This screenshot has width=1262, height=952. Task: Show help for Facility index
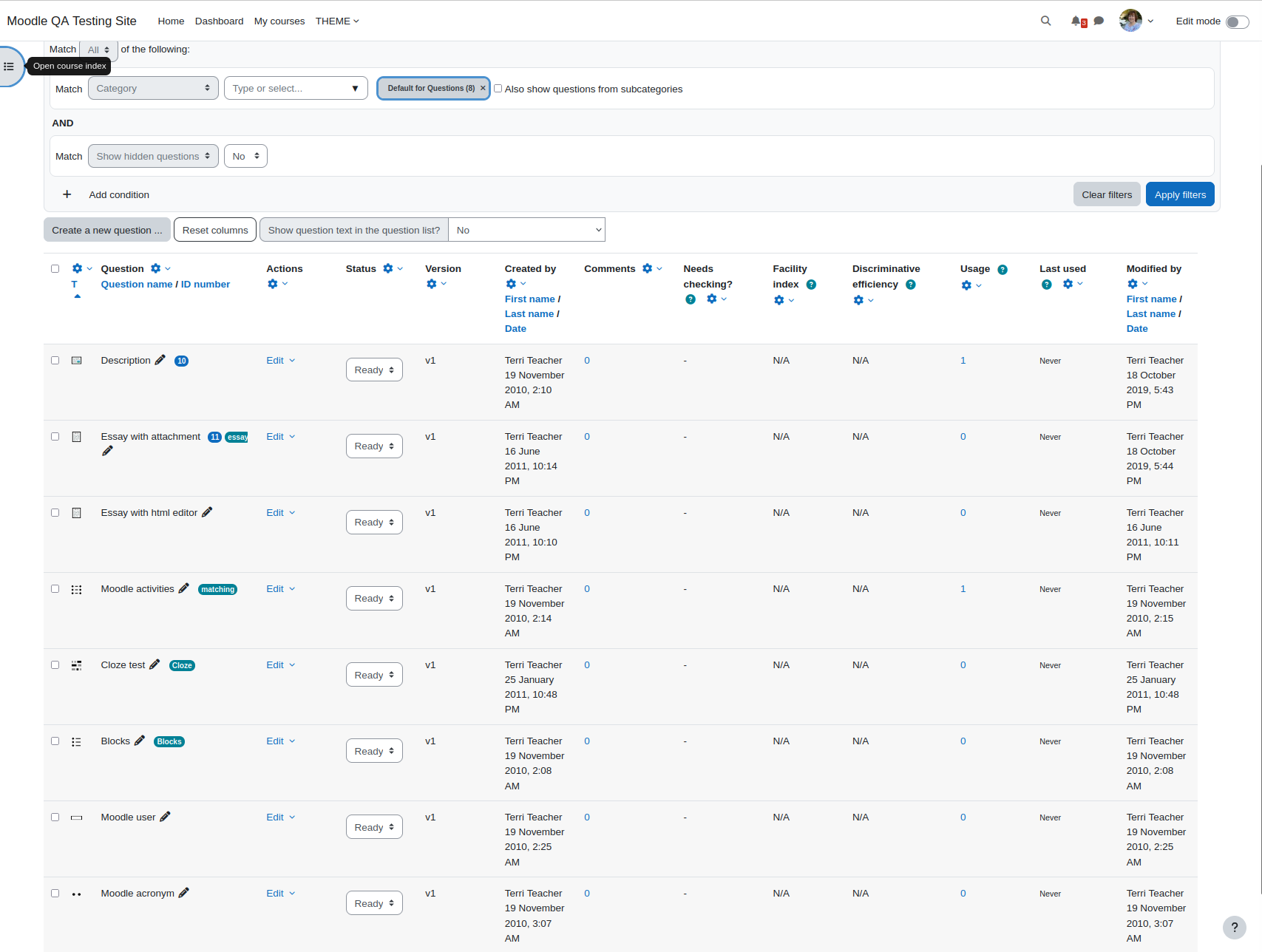point(811,285)
